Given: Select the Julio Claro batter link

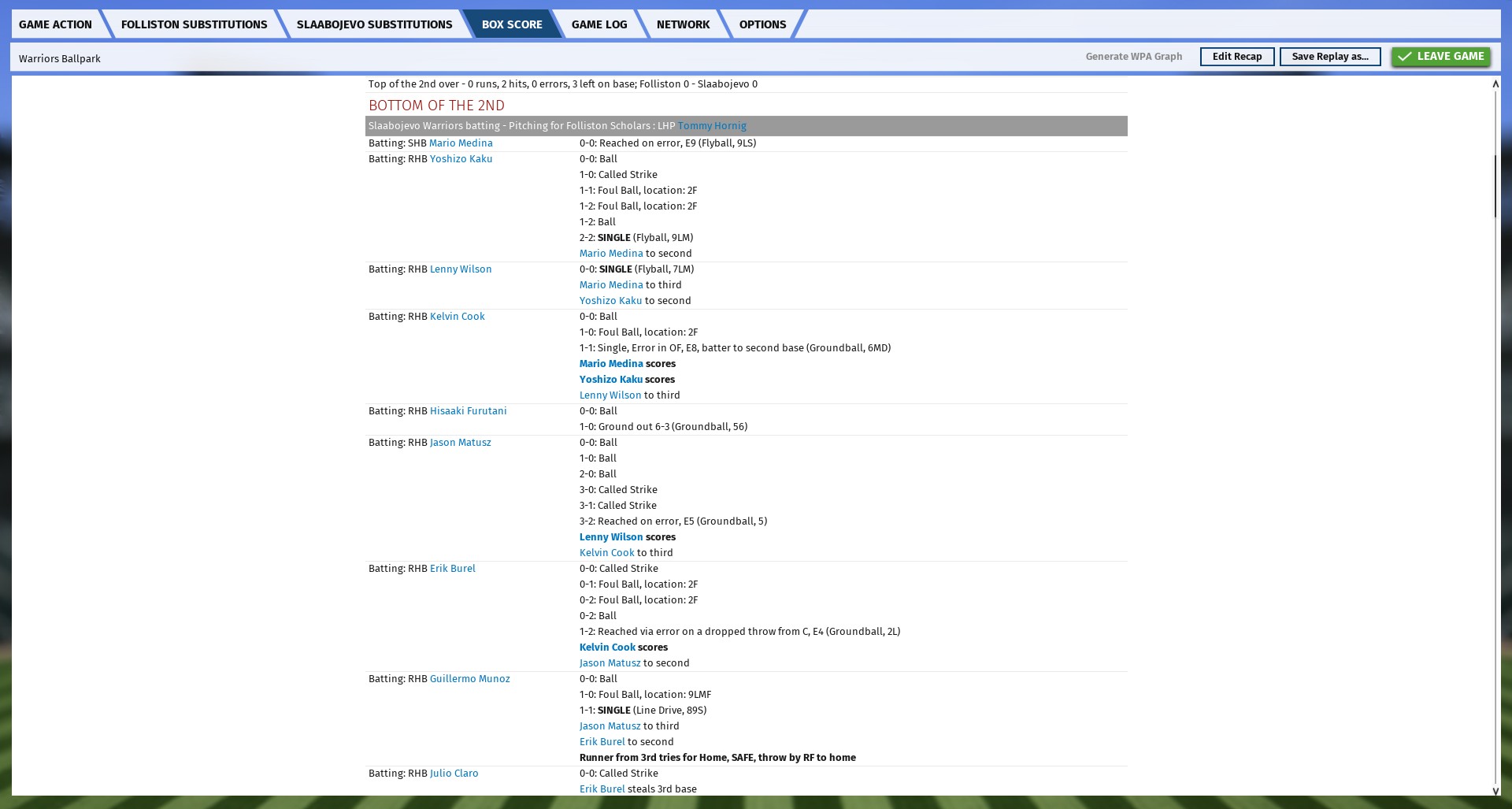Looking at the screenshot, I should [454, 774].
